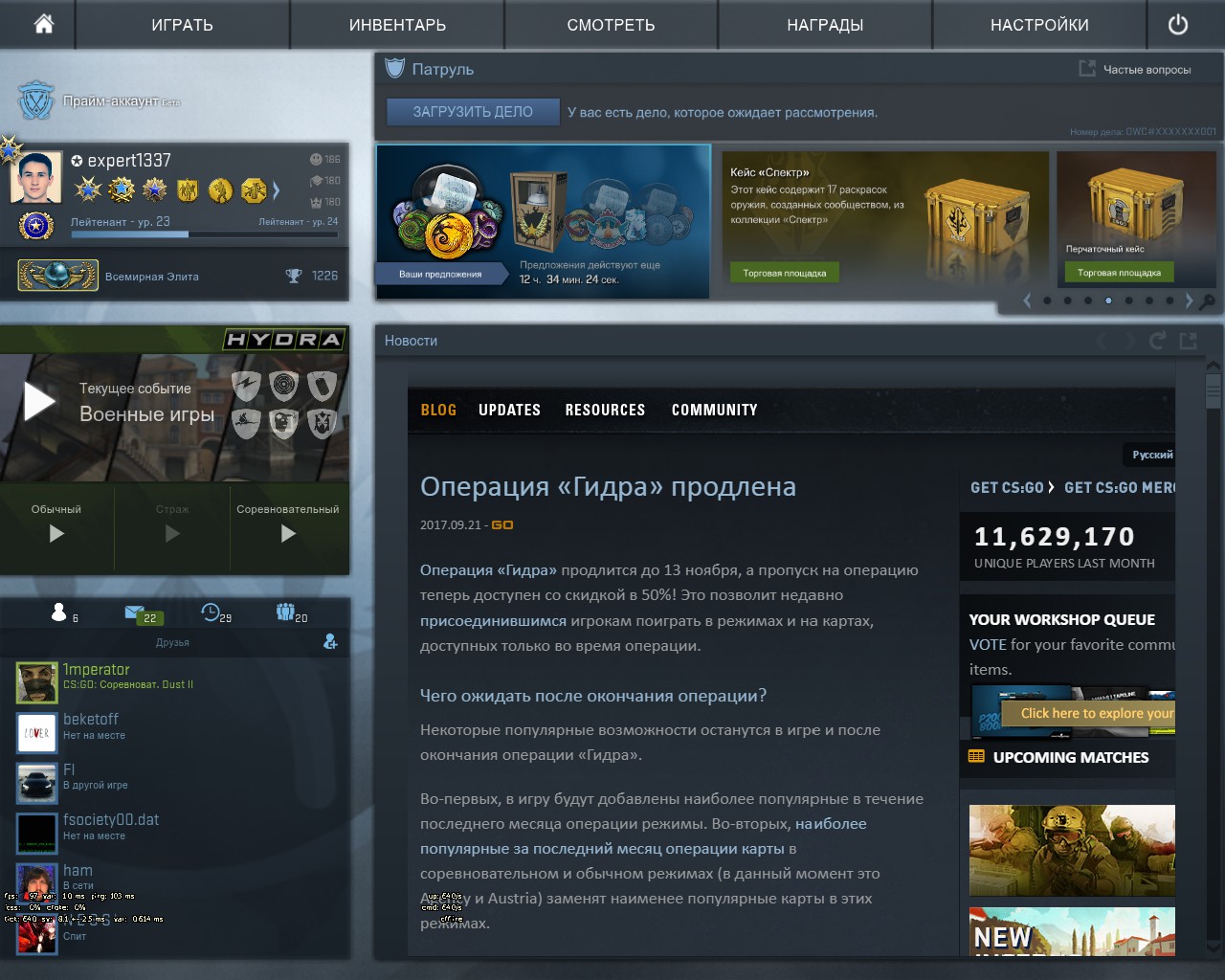Viewport: 1225px width, 980px height.
Task: Follow the присоединившимся link in the article
Action: click(493, 620)
